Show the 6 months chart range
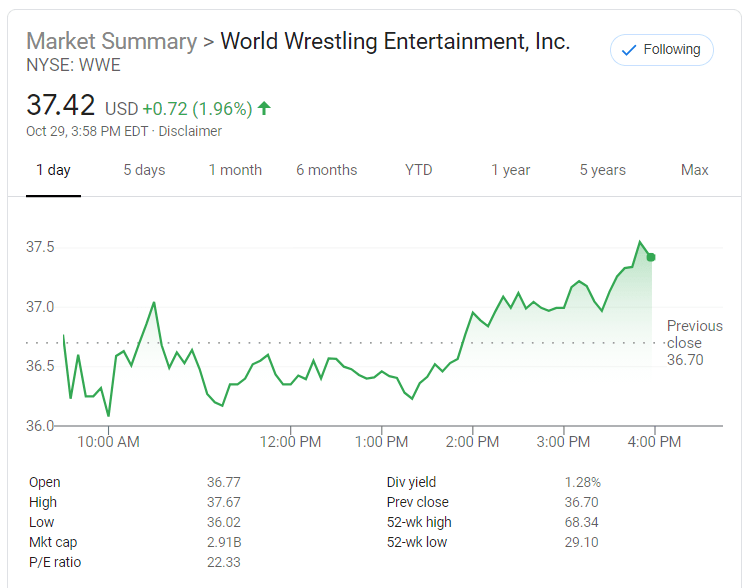The height and width of the screenshot is (588, 750). (326, 170)
